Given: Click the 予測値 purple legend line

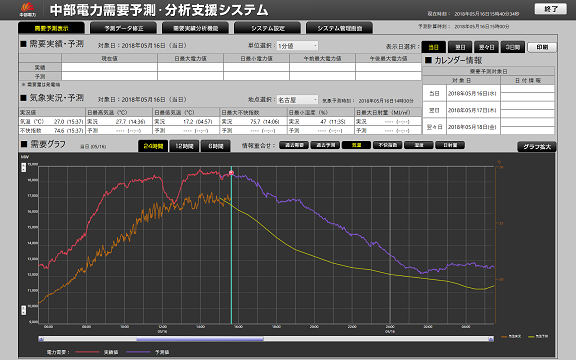Looking at the screenshot, I should point(138,352).
